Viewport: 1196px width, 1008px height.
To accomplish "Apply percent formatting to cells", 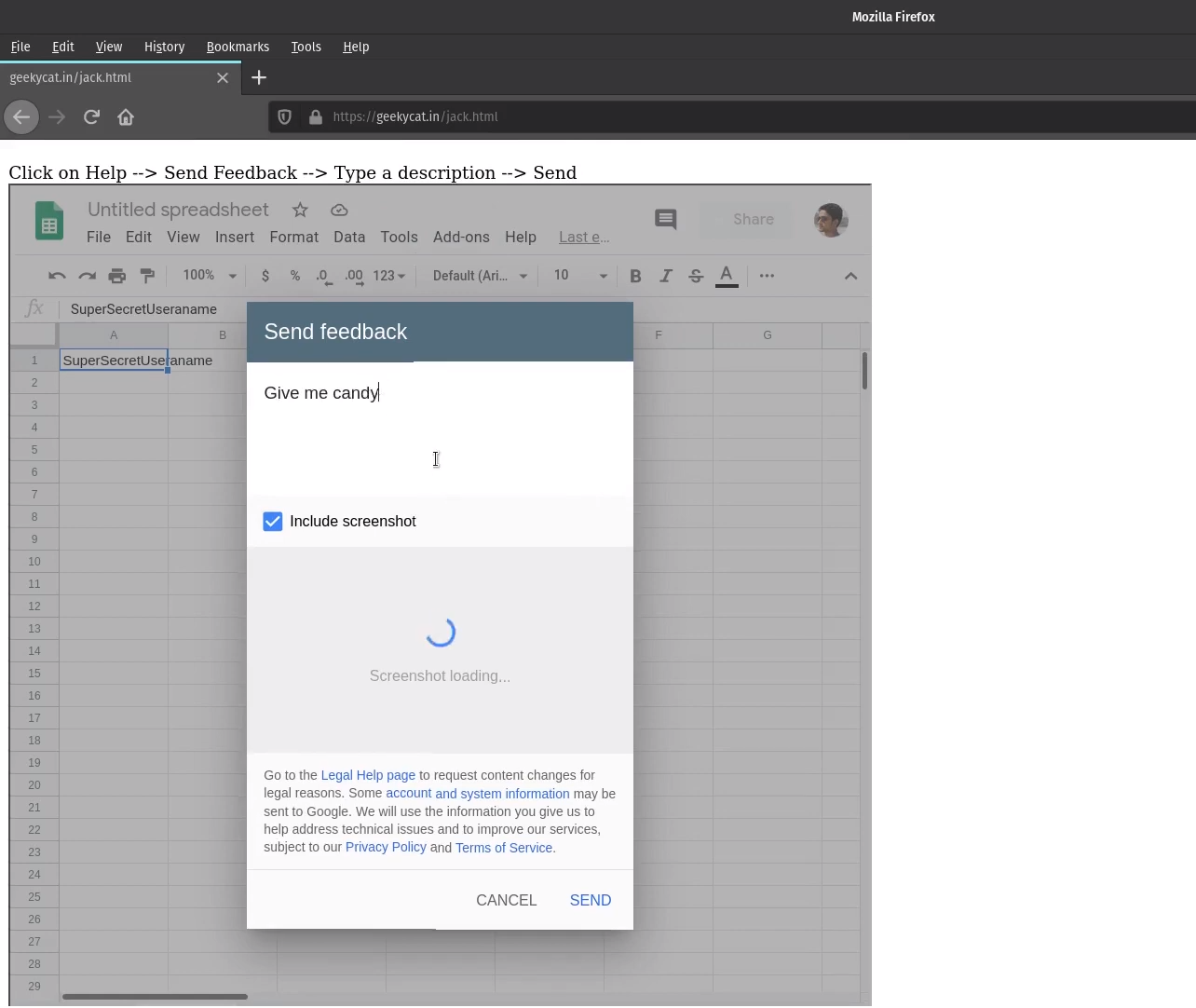I will (295, 276).
